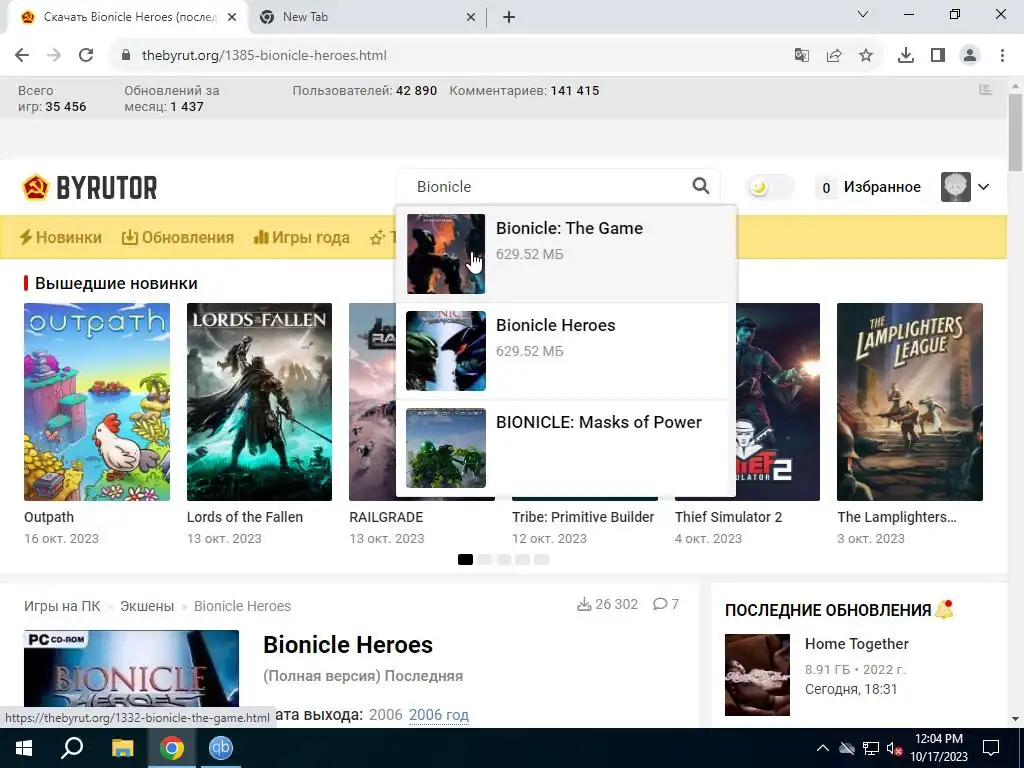Click Bionicle Heroes suggestion thumbnail

click(446, 351)
